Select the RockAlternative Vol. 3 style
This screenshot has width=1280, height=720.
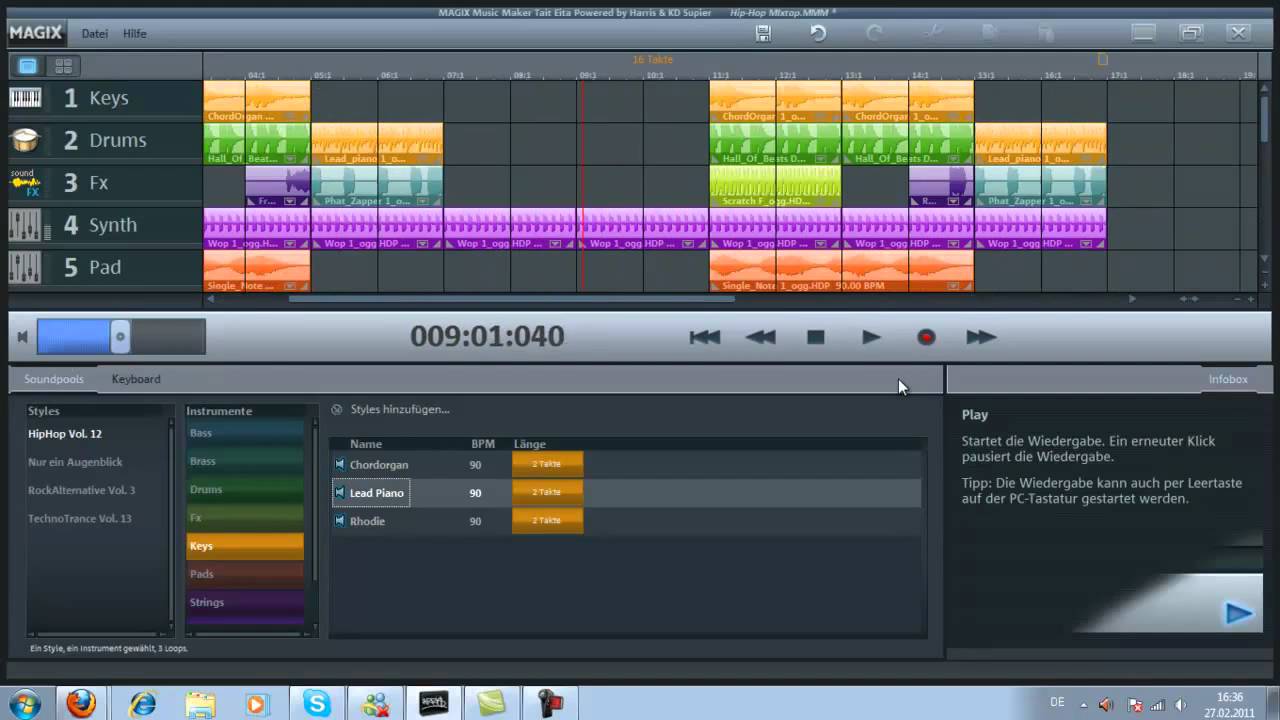(81, 490)
